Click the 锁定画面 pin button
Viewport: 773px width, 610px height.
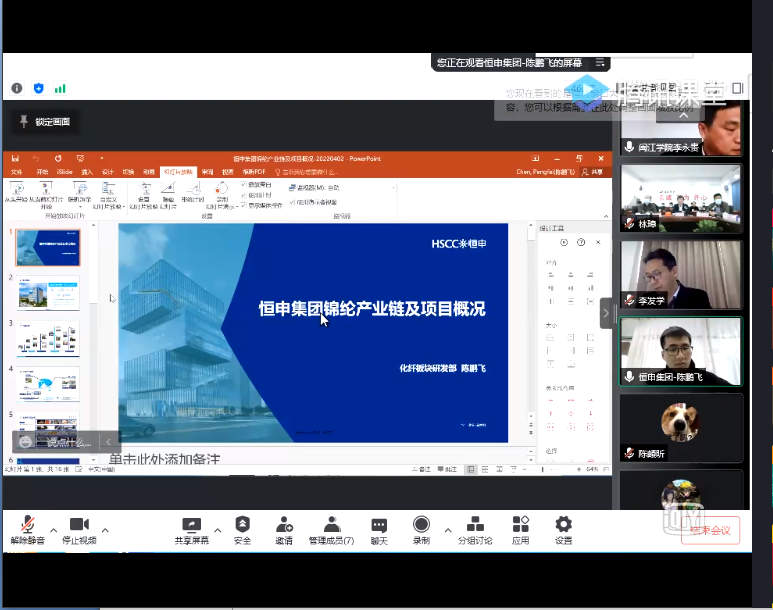(45, 121)
